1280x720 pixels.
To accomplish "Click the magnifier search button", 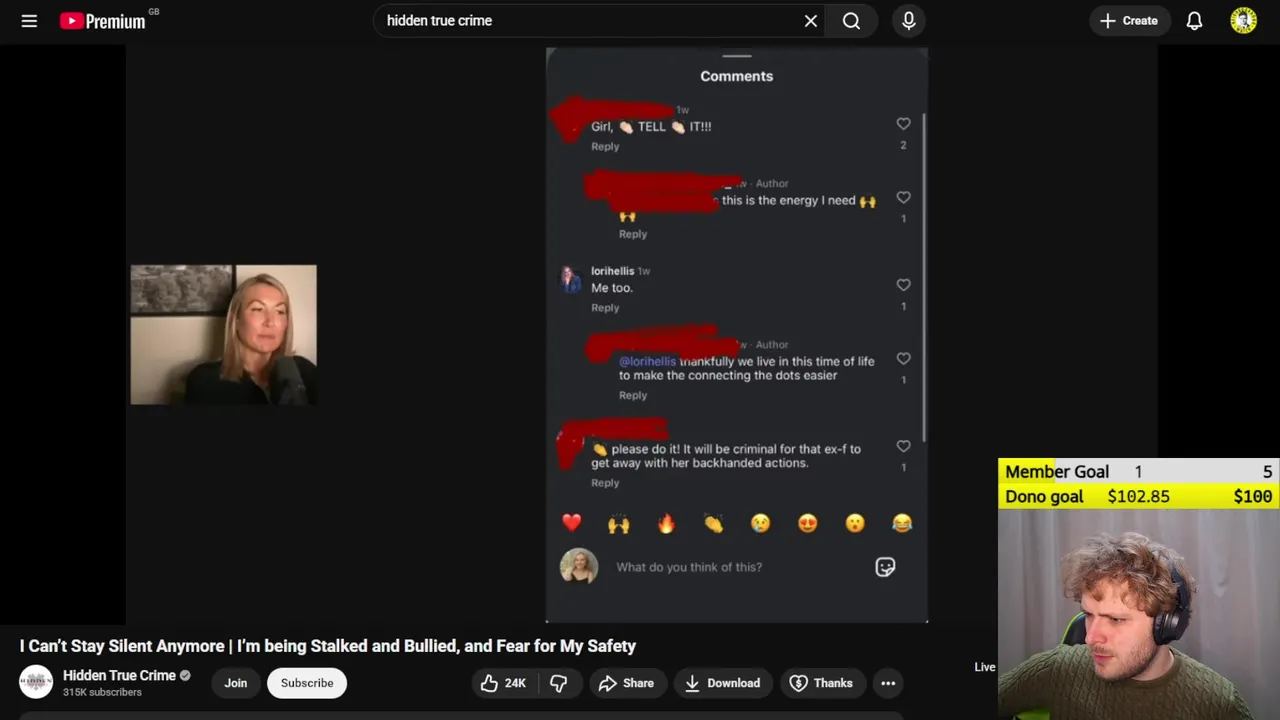I will coord(852,20).
